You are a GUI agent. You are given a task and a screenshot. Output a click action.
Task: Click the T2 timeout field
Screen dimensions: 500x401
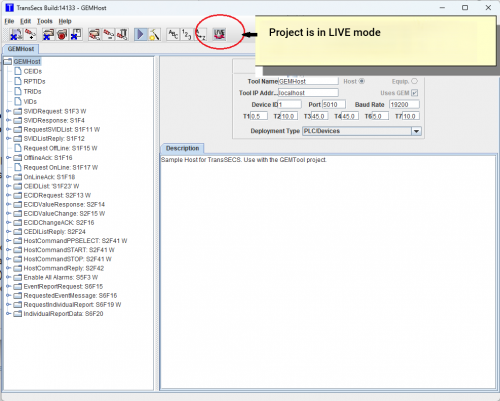pyautogui.click(x=289, y=116)
